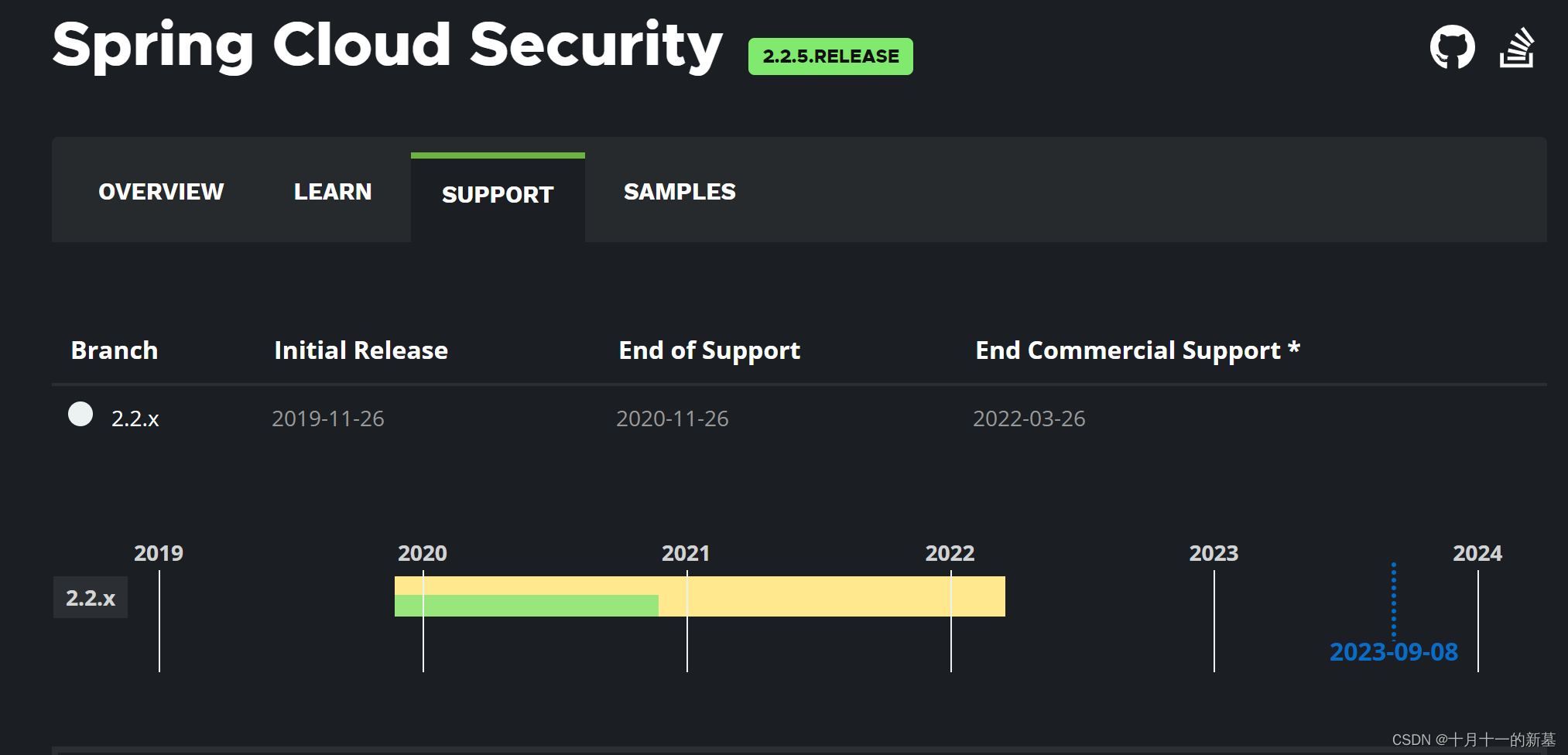
Task: Switch to the OVERVIEW tab
Action: pyautogui.click(x=160, y=191)
